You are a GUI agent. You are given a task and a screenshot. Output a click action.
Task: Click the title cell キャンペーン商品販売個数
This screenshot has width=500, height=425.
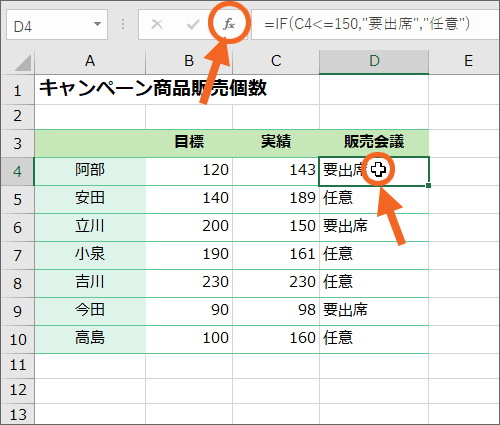pyautogui.click(x=153, y=89)
